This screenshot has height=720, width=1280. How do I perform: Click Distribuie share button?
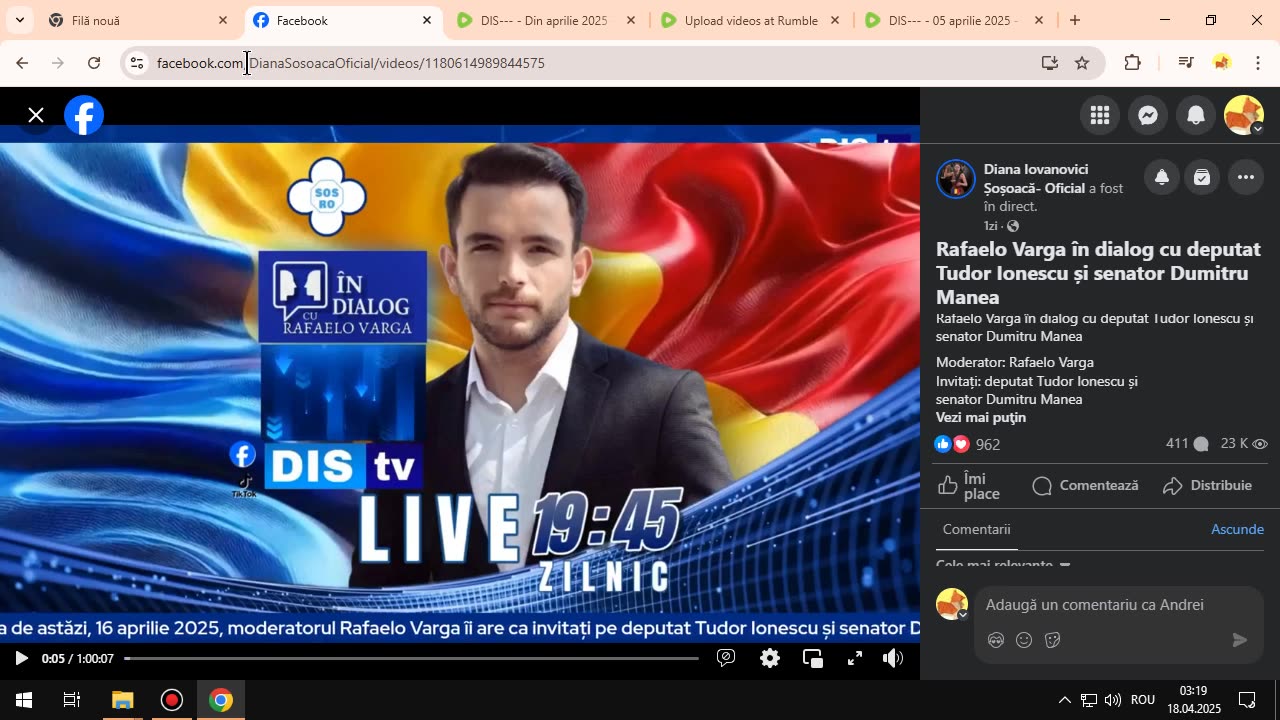pyautogui.click(x=1207, y=485)
